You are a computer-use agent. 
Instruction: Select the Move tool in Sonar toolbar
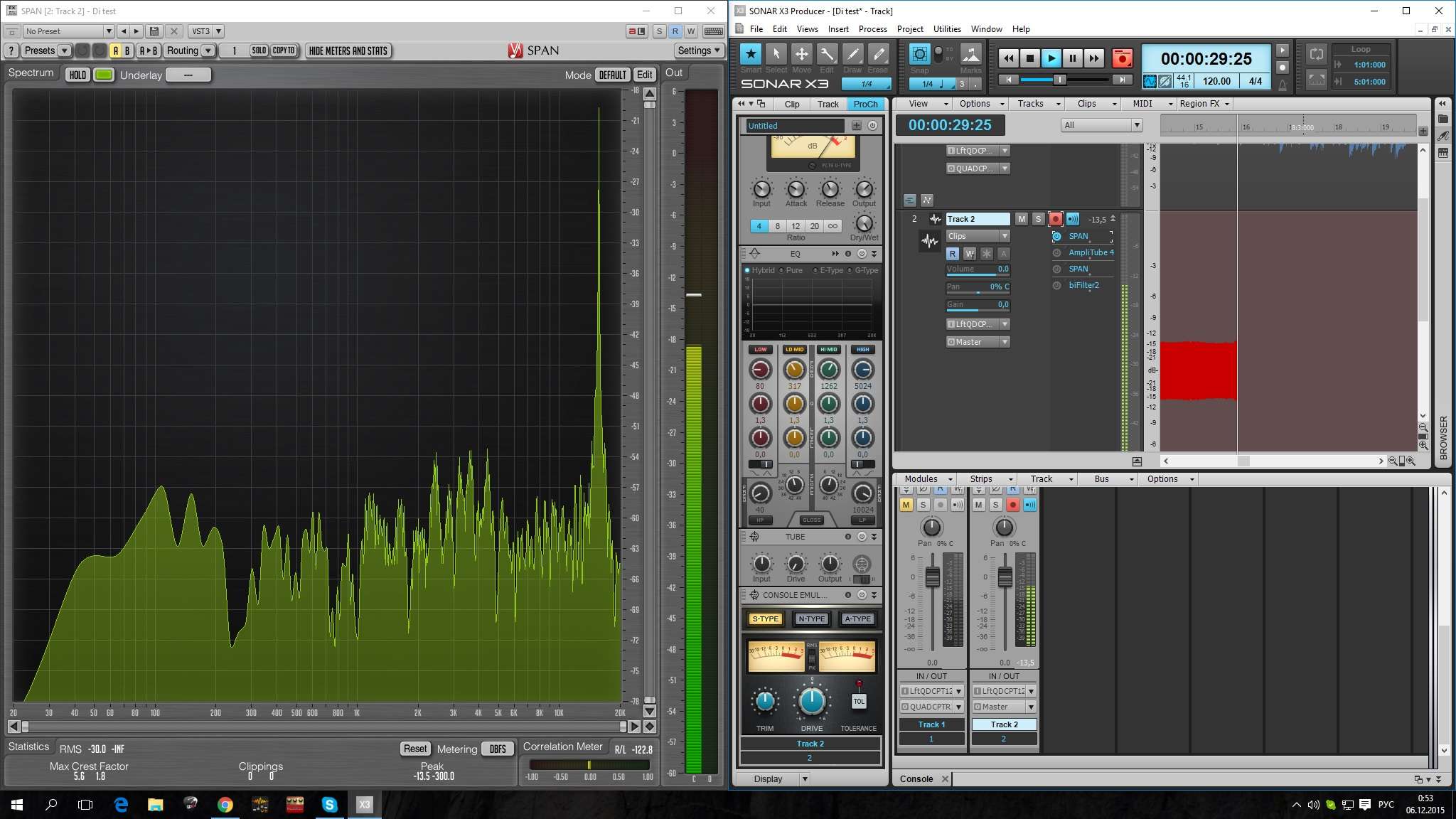click(801, 54)
